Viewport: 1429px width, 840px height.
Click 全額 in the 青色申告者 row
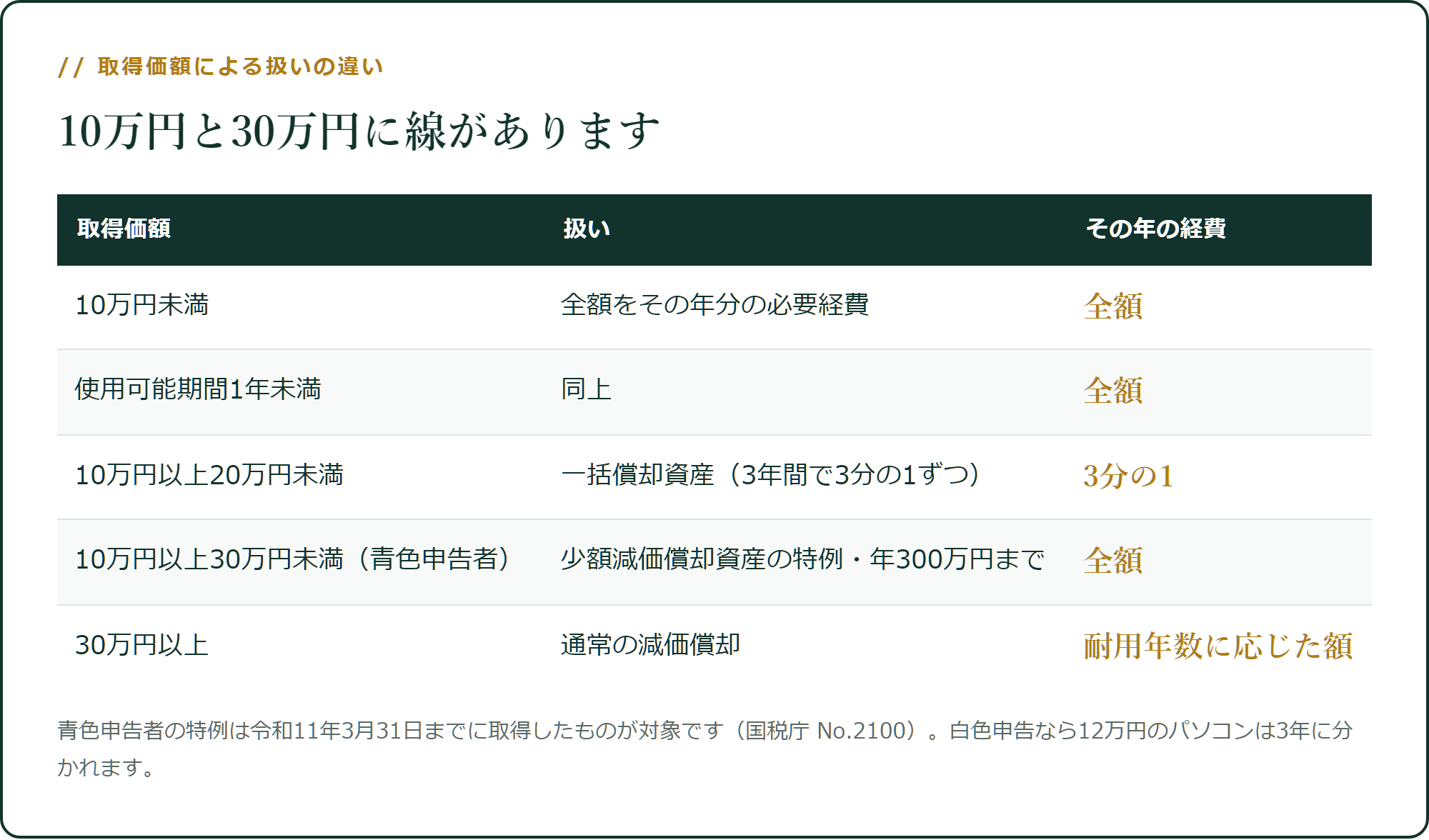tap(1113, 561)
